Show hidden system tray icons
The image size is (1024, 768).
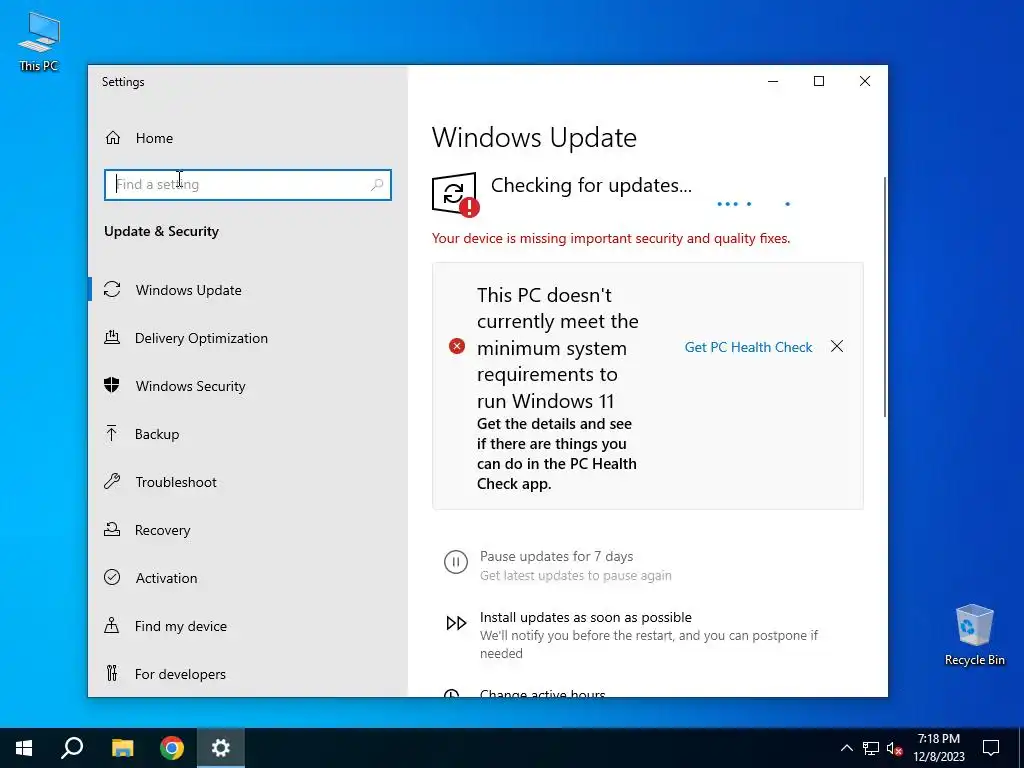tap(846, 748)
